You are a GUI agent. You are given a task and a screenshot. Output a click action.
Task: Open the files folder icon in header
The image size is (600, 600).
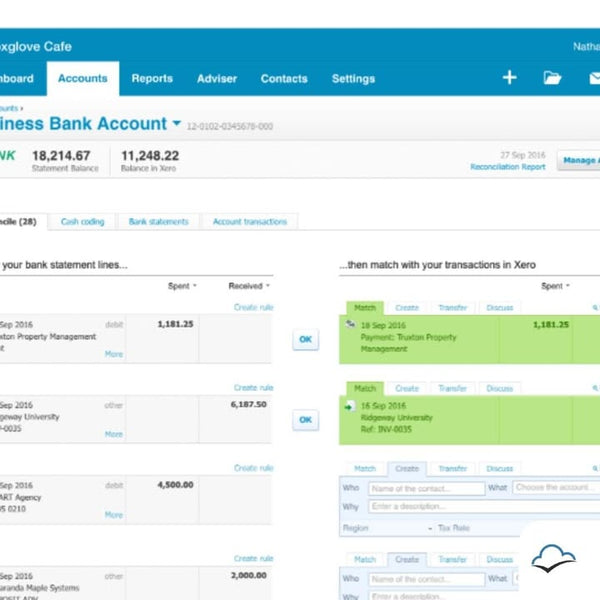tap(552, 78)
